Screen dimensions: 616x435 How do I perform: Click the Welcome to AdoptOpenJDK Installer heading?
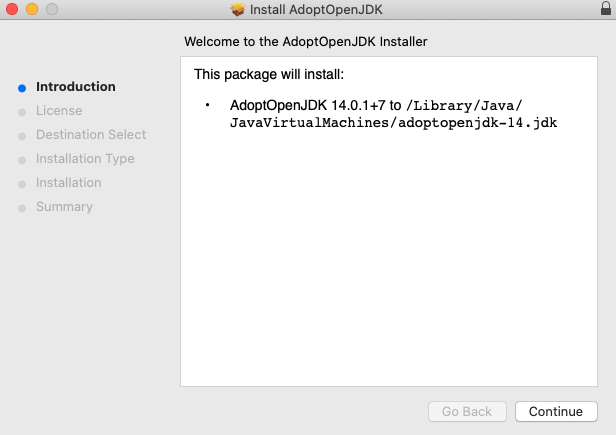[306, 43]
